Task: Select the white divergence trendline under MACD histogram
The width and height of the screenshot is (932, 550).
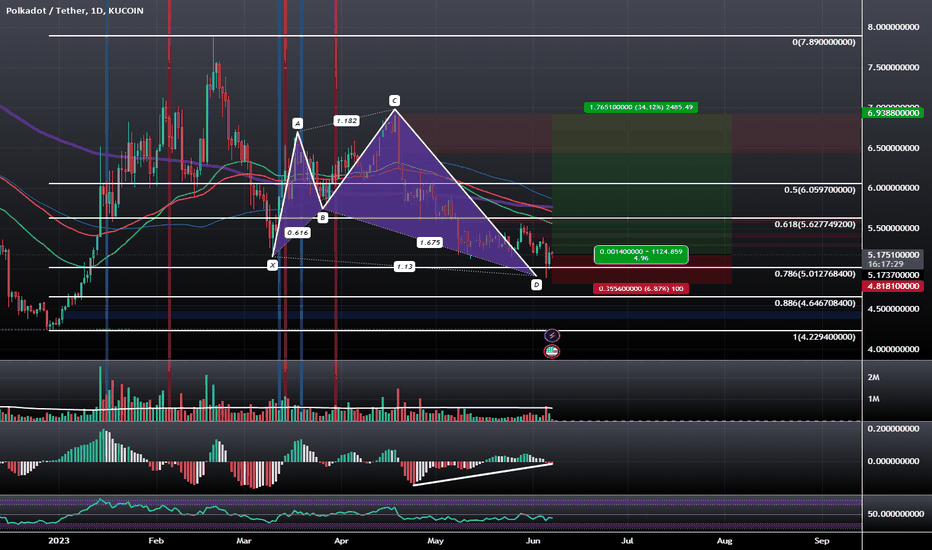Action: pyautogui.click(x=483, y=474)
